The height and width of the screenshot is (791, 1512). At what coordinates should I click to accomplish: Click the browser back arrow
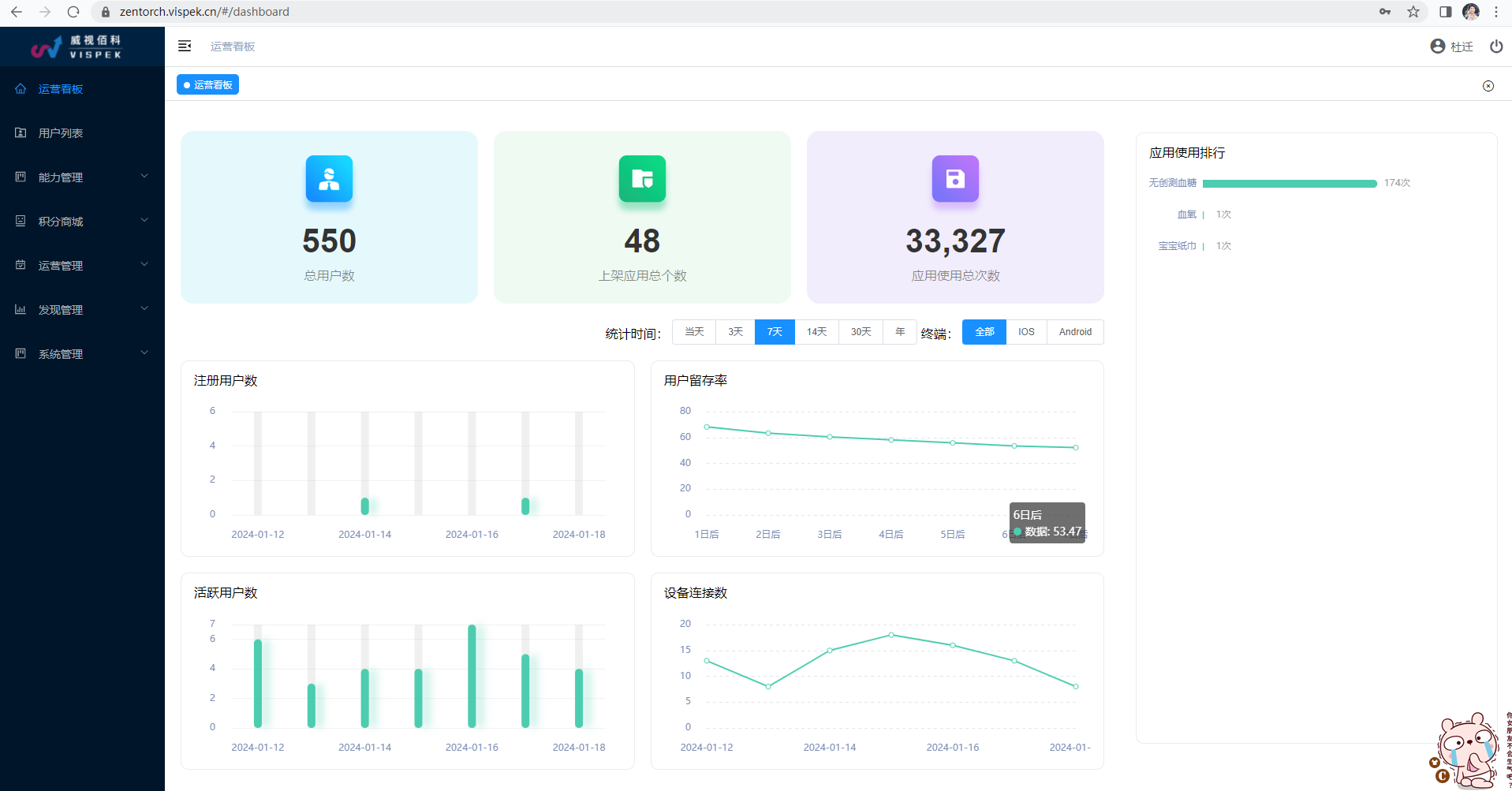point(17,12)
